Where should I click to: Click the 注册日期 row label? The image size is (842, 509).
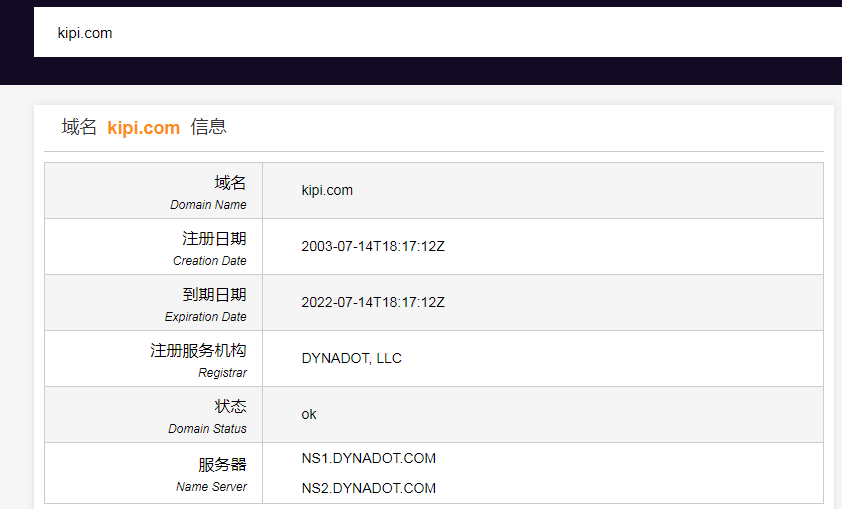[214, 239]
